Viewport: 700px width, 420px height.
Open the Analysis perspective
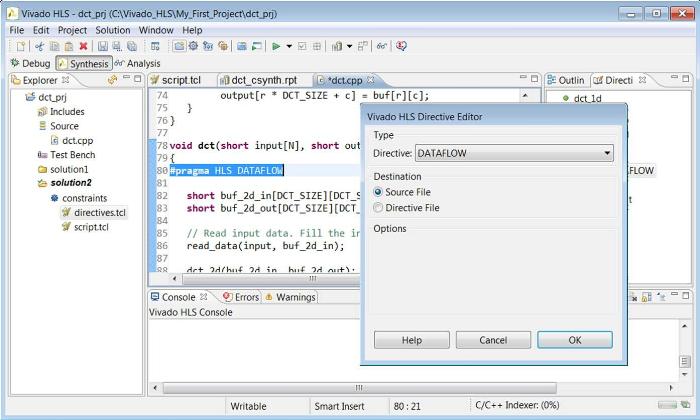[x=137, y=63]
